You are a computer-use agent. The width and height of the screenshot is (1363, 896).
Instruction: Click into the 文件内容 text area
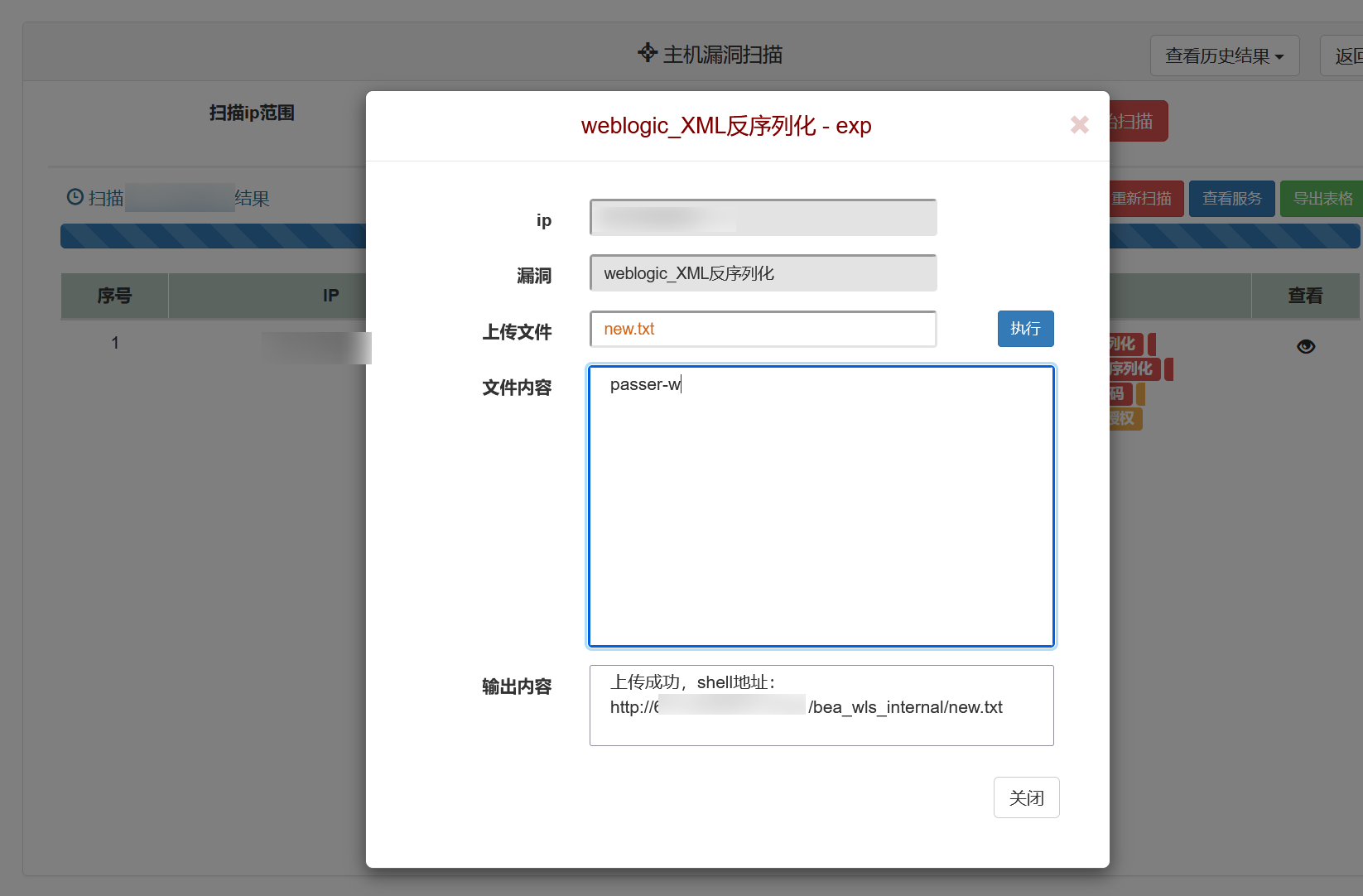pos(821,506)
